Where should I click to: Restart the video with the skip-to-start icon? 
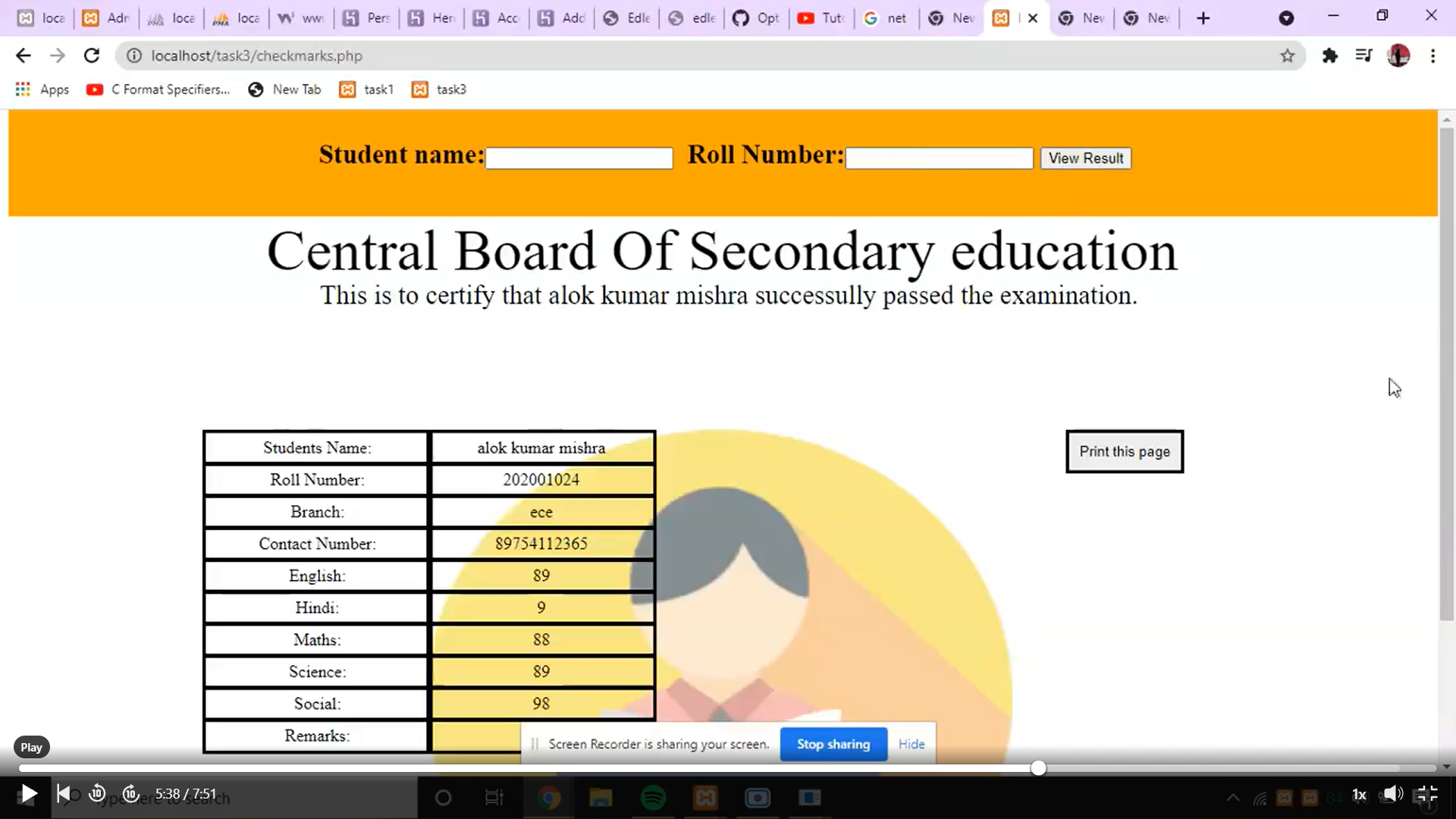(64, 794)
